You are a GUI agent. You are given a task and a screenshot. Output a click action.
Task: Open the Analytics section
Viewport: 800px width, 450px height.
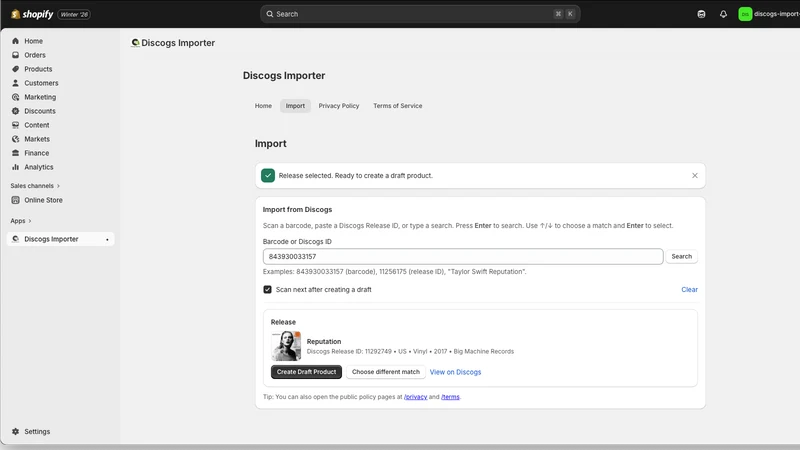pos(39,167)
